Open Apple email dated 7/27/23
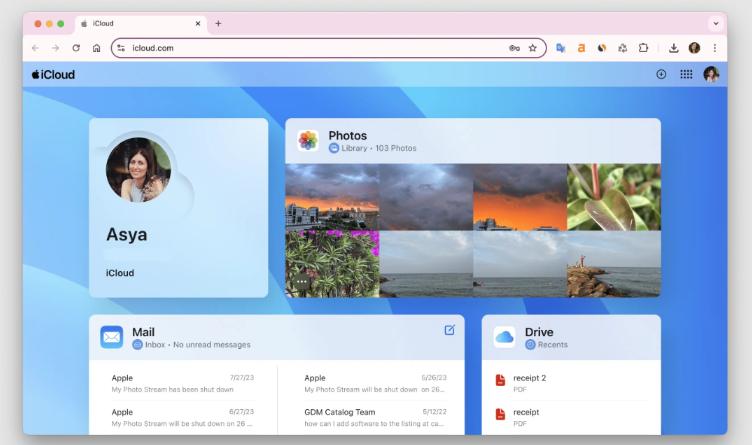This screenshot has width=752, height=445. pos(183,383)
